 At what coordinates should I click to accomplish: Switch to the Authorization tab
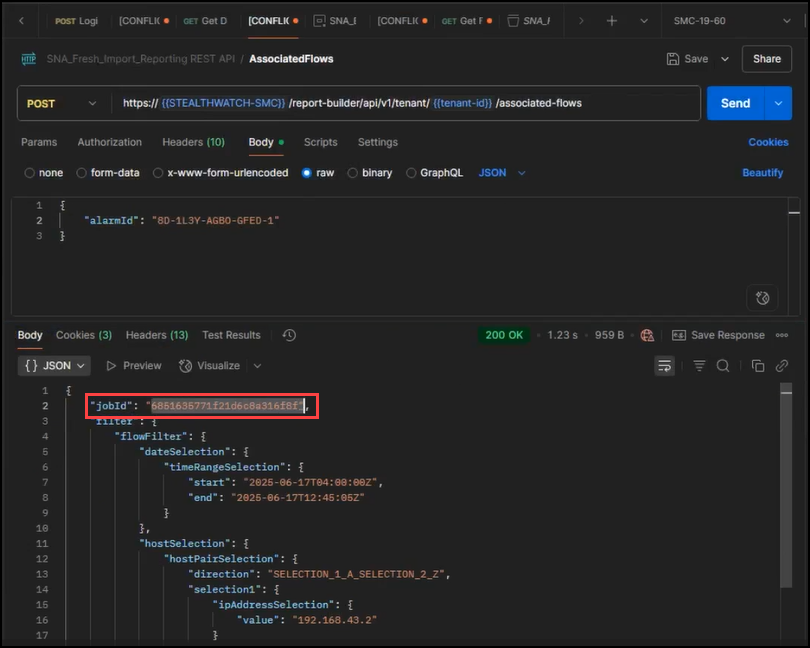pyautogui.click(x=109, y=142)
